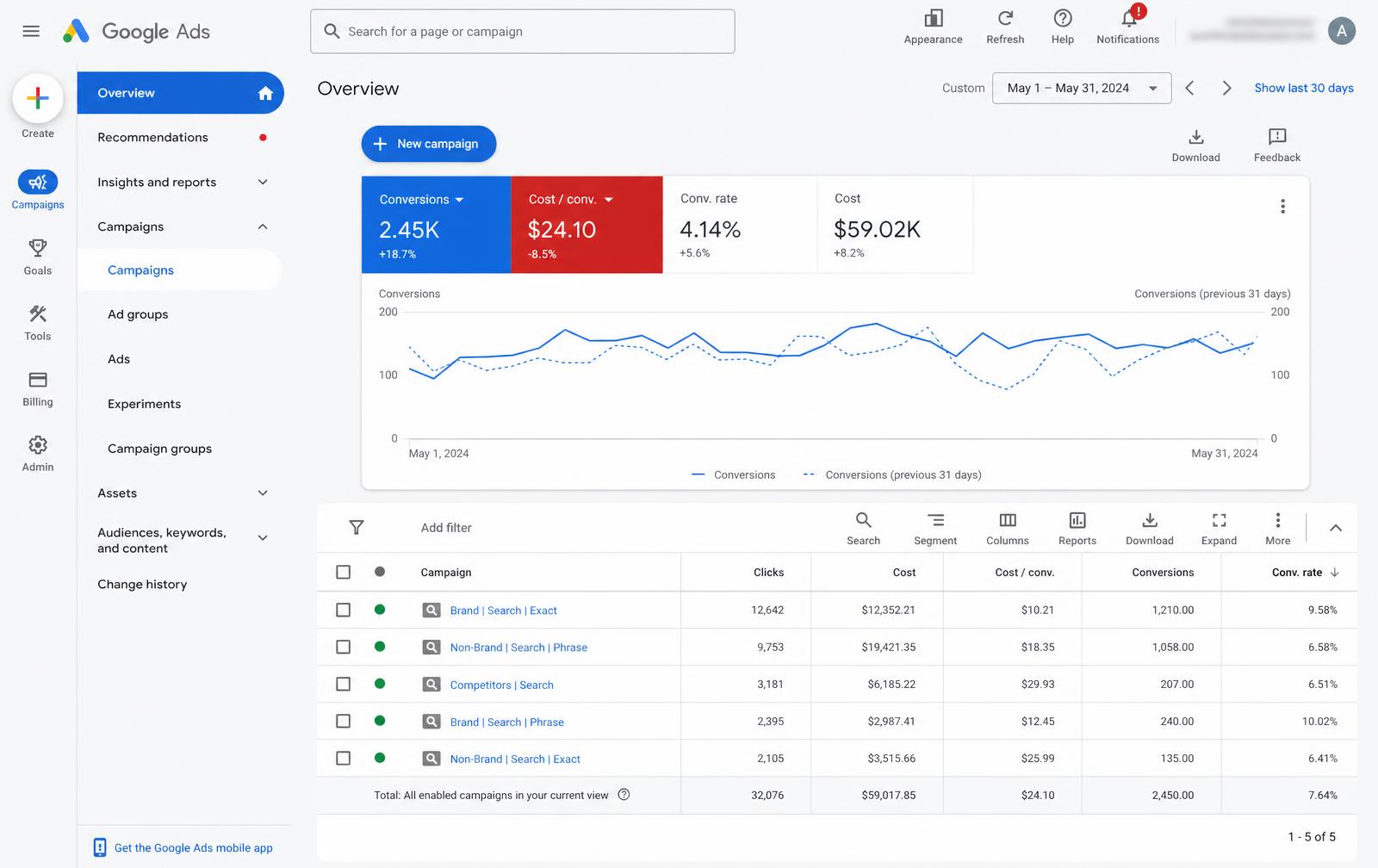1378x868 pixels.
Task: Click status dot of Brand | Search | Exact
Action: (380, 610)
